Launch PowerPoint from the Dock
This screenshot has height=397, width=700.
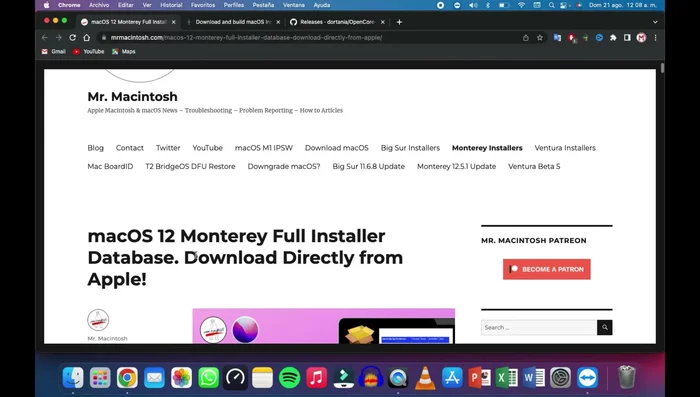479,378
